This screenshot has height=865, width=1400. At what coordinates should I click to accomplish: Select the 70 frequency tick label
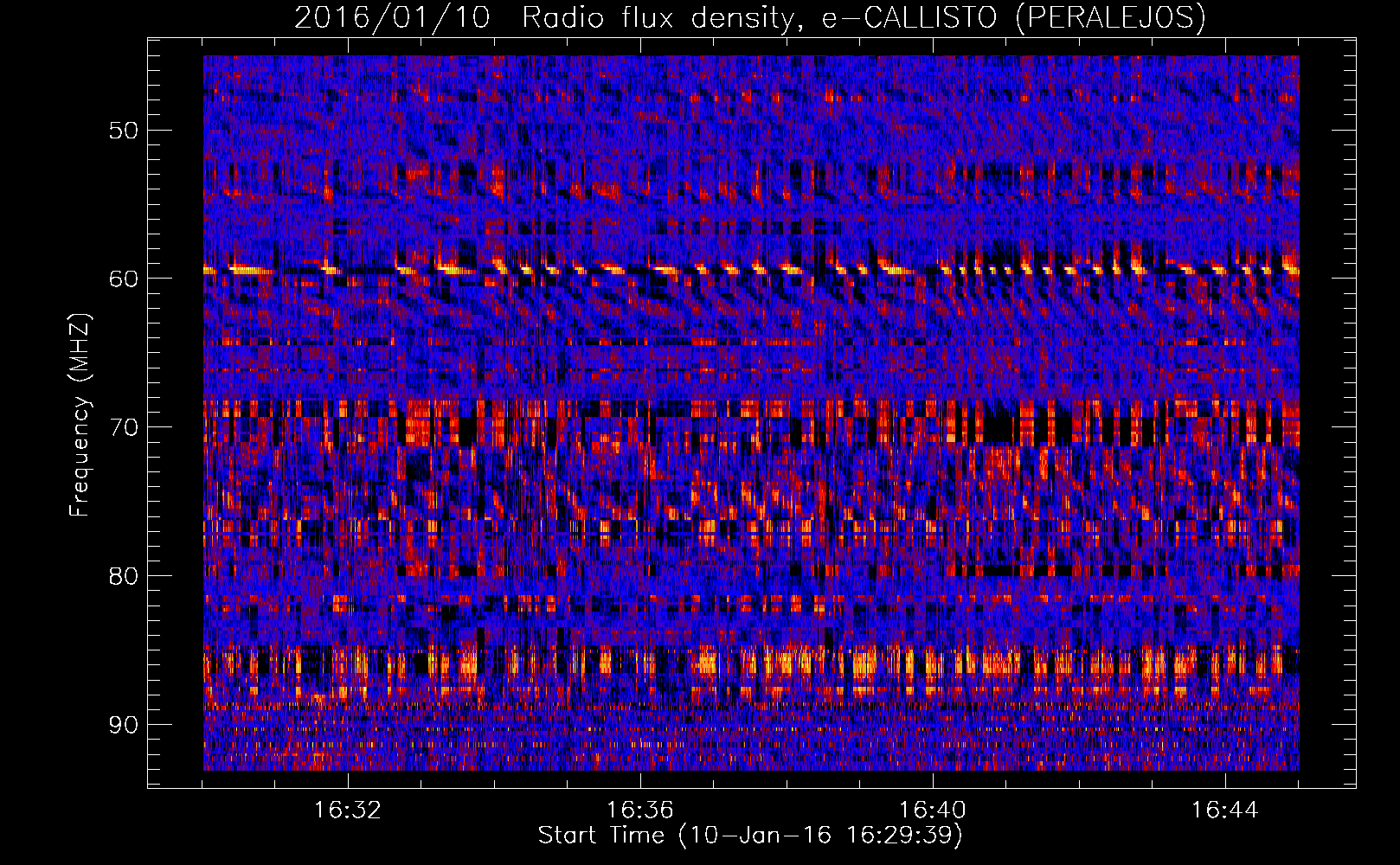124,427
